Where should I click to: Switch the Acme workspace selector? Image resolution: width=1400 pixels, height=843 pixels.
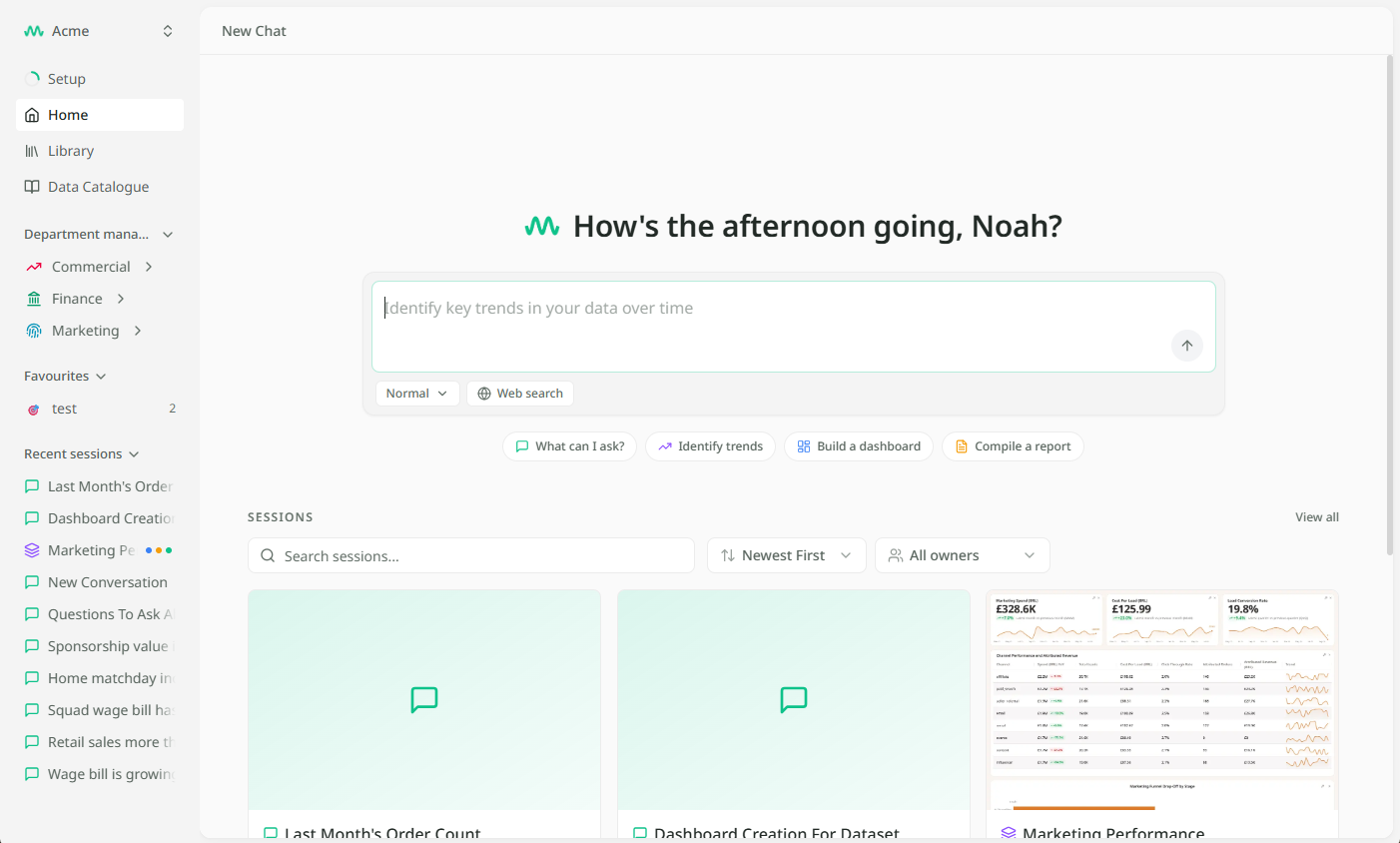click(168, 31)
